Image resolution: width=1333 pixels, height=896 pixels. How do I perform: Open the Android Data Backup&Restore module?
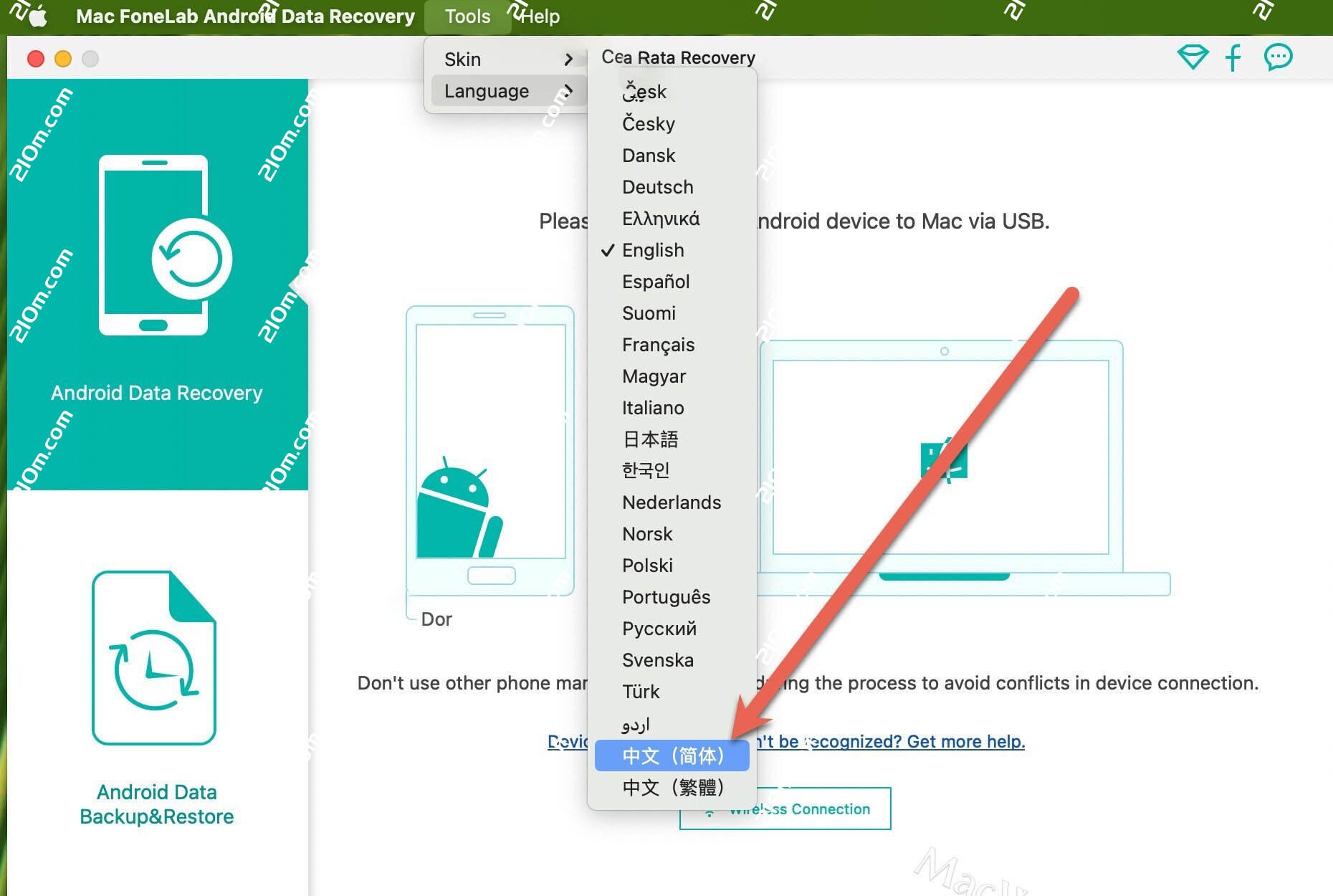click(x=156, y=803)
